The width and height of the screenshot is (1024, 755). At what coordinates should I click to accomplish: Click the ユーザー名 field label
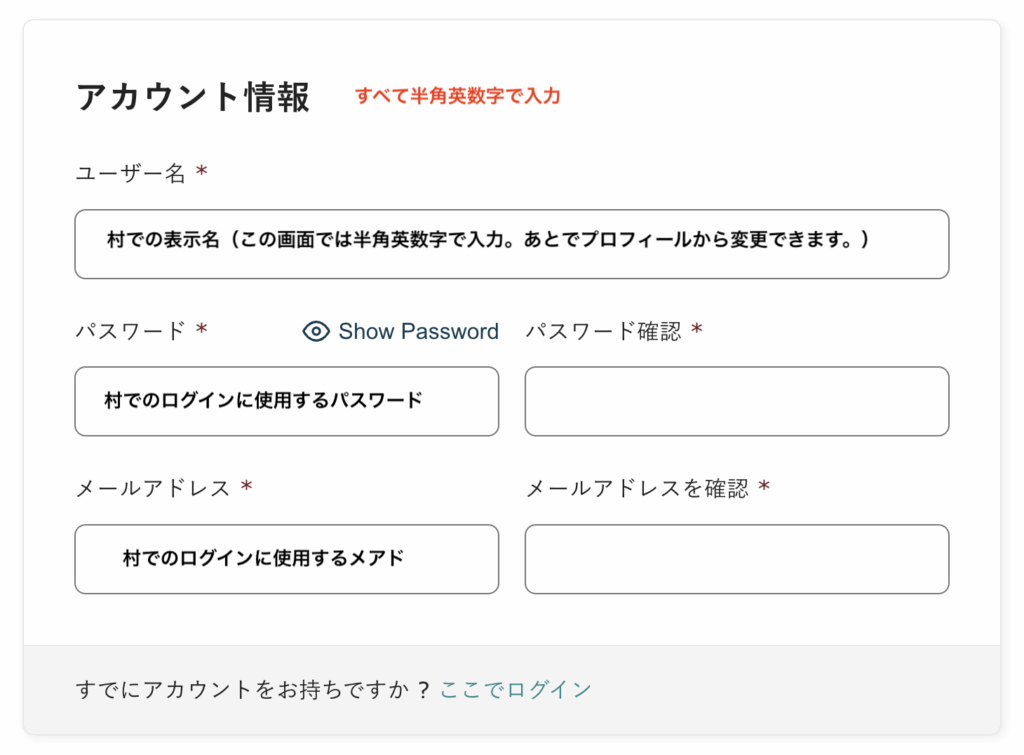(131, 173)
